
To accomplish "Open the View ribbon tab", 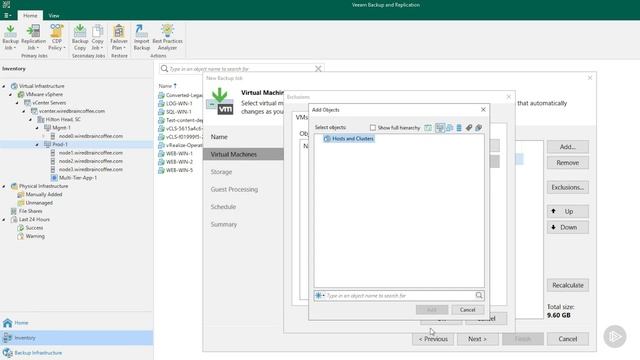I will tap(54, 16).
